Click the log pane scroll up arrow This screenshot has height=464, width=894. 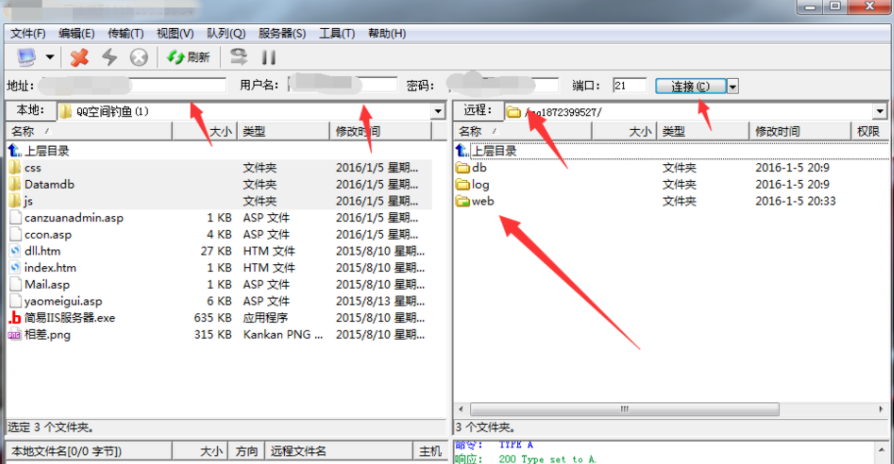tap(881, 449)
